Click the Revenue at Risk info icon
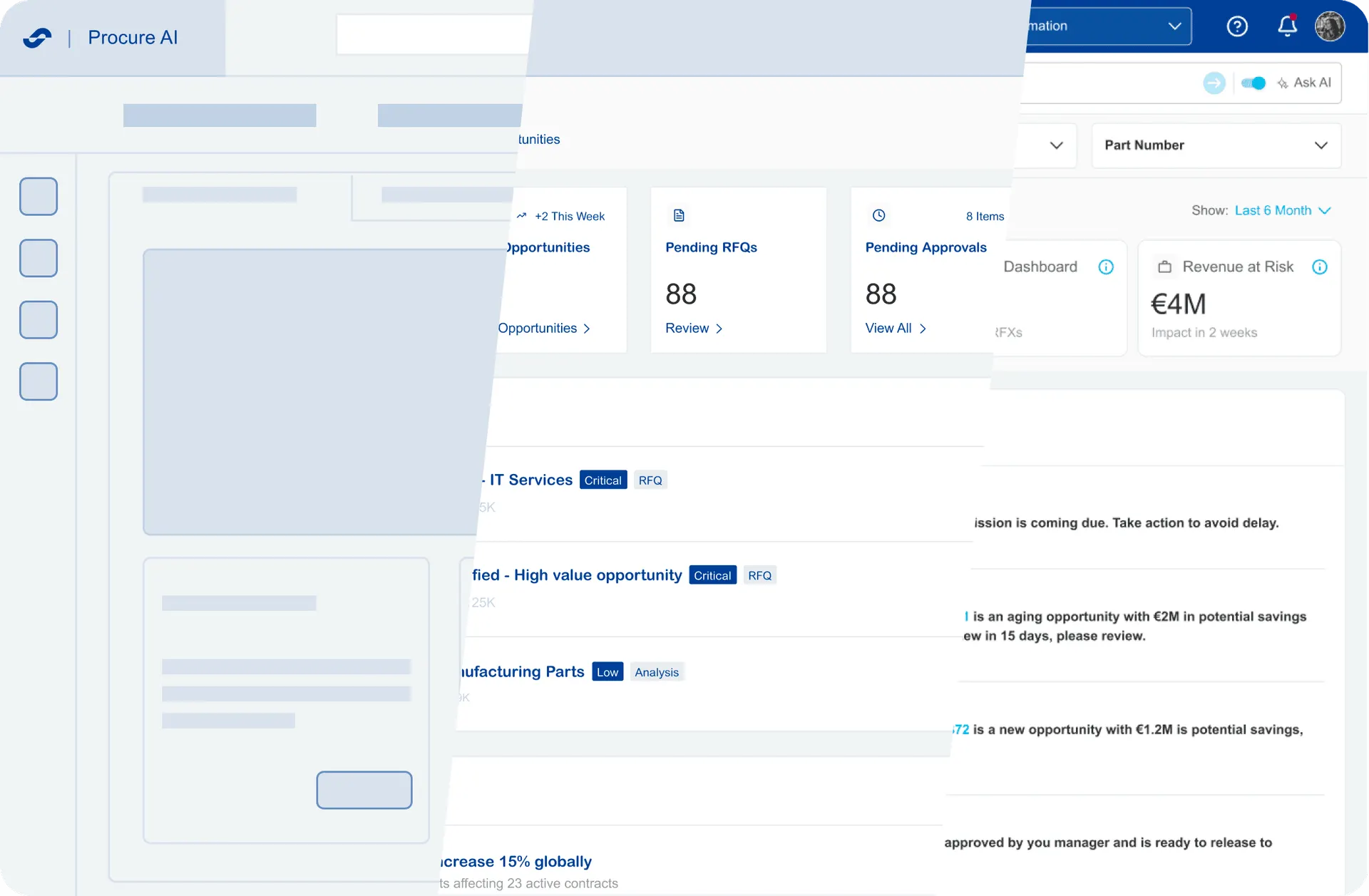 click(1320, 267)
